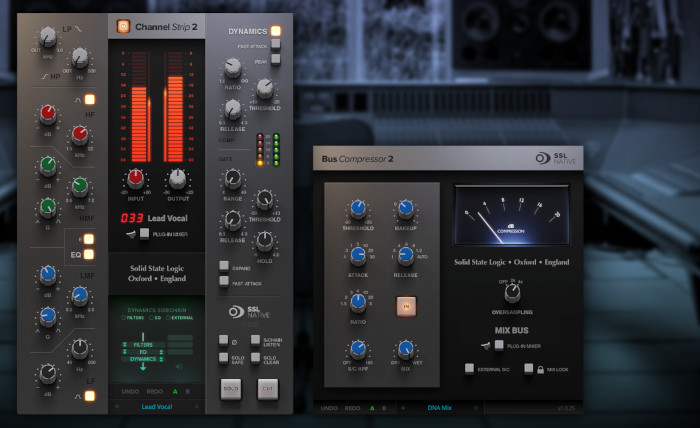Click the OUTPUT gain knob
The image size is (700, 428).
(x=178, y=179)
